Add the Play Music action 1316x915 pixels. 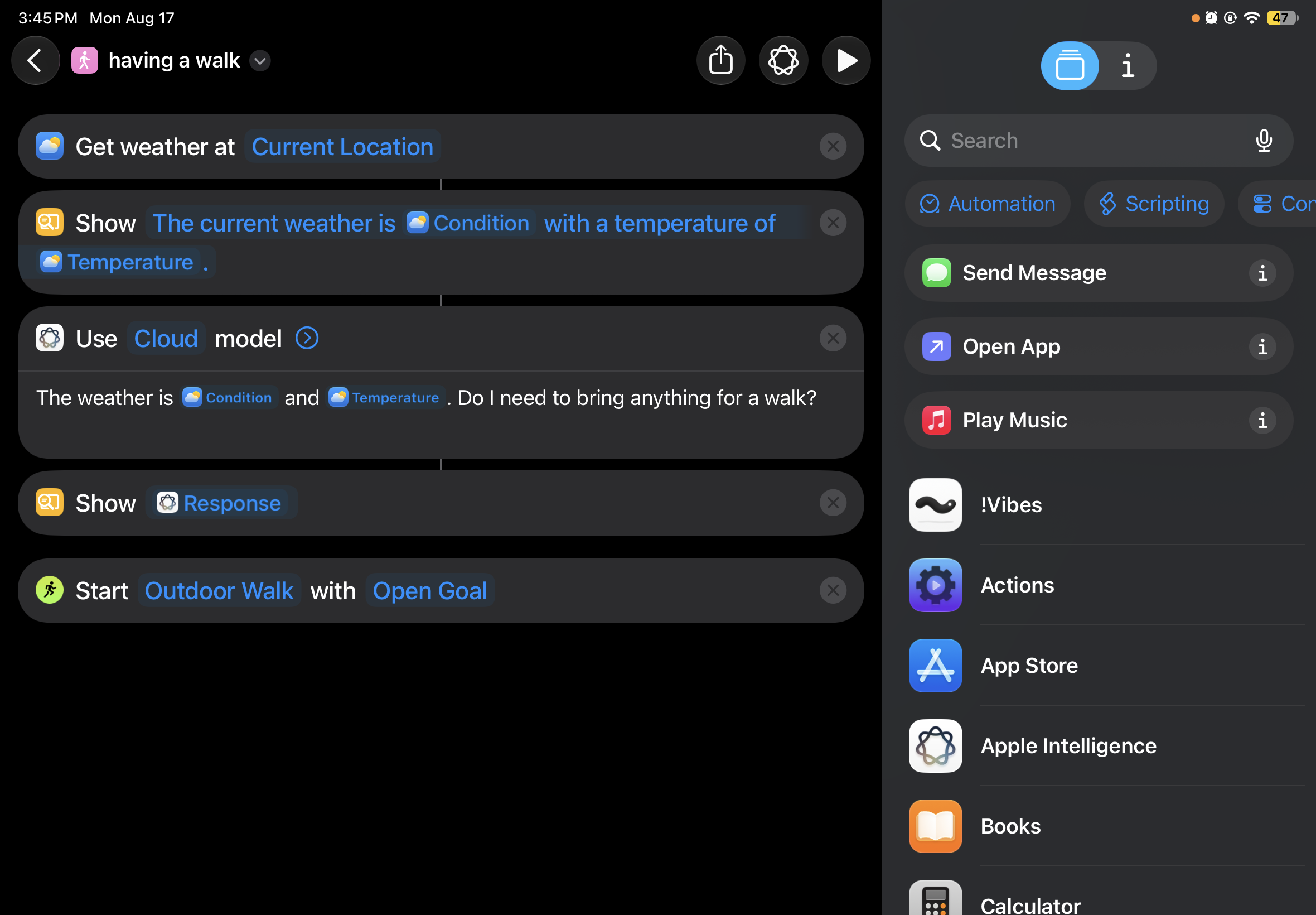[1099, 420]
